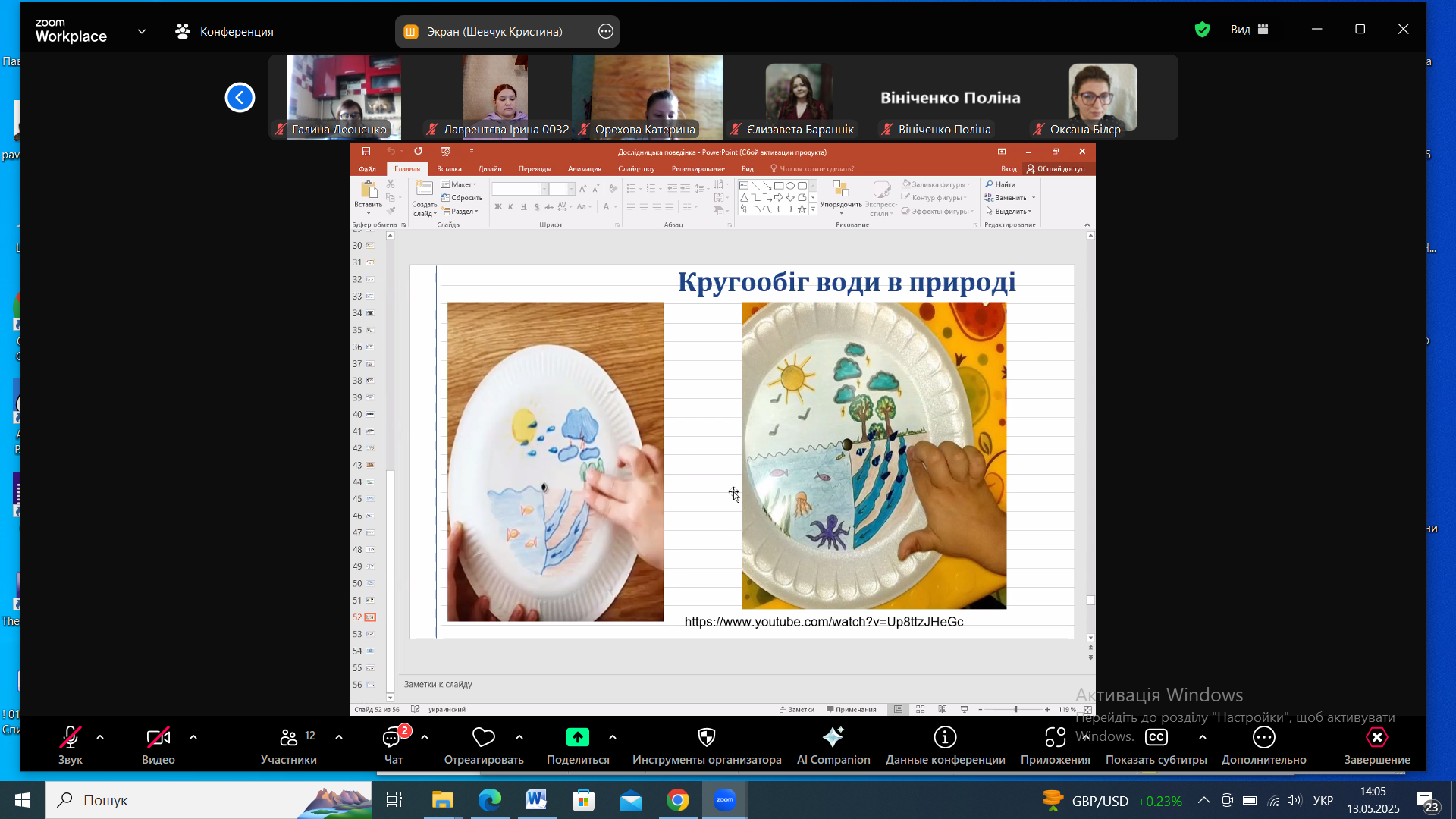Click the Вставить paste icon
Image resolution: width=1456 pixels, height=819 pixels.
coord(369,190)
